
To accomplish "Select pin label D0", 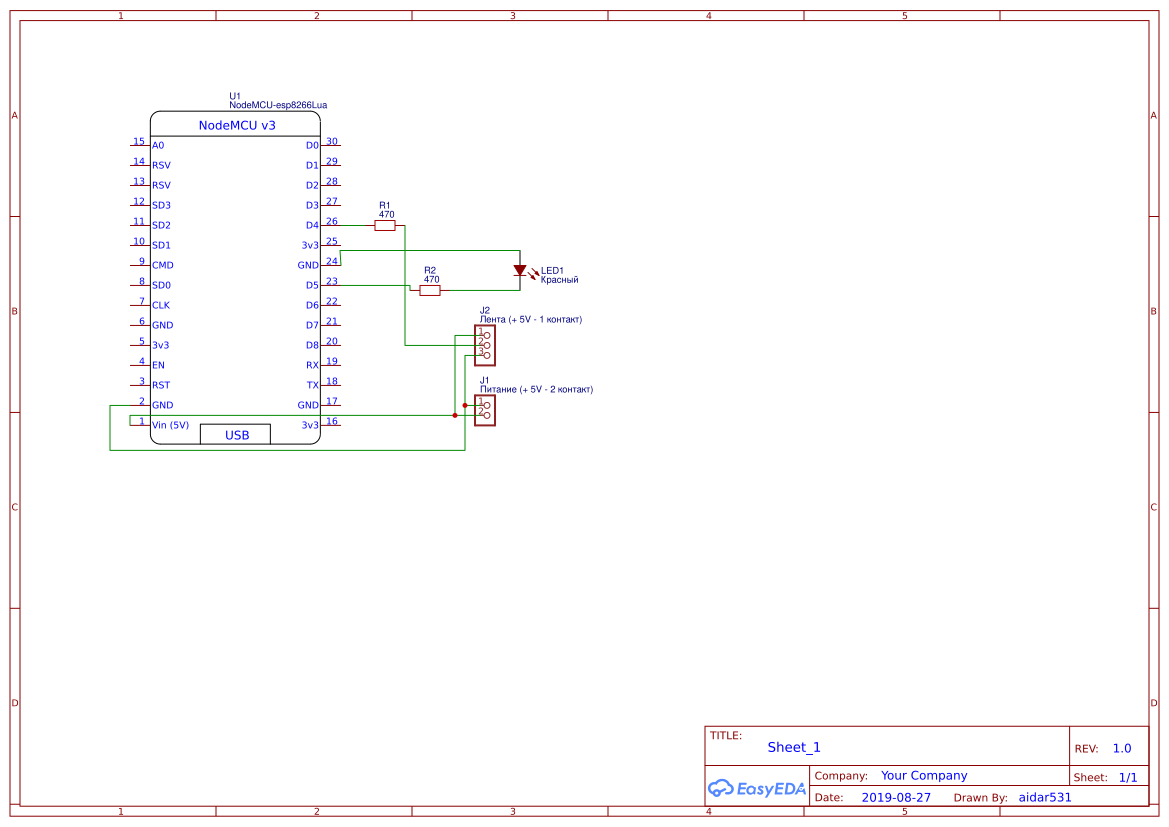I will pyautogui.click(x=312, y=145).
